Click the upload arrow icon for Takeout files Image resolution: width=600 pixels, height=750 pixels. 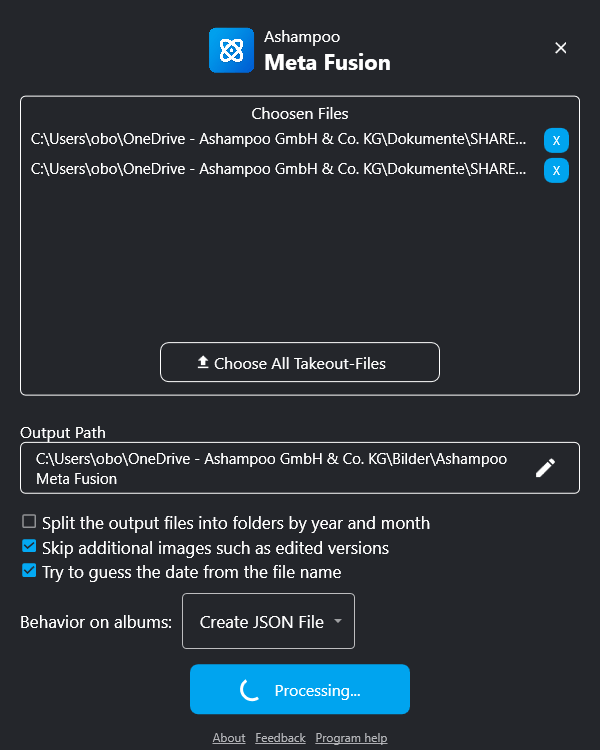[203, 362]
